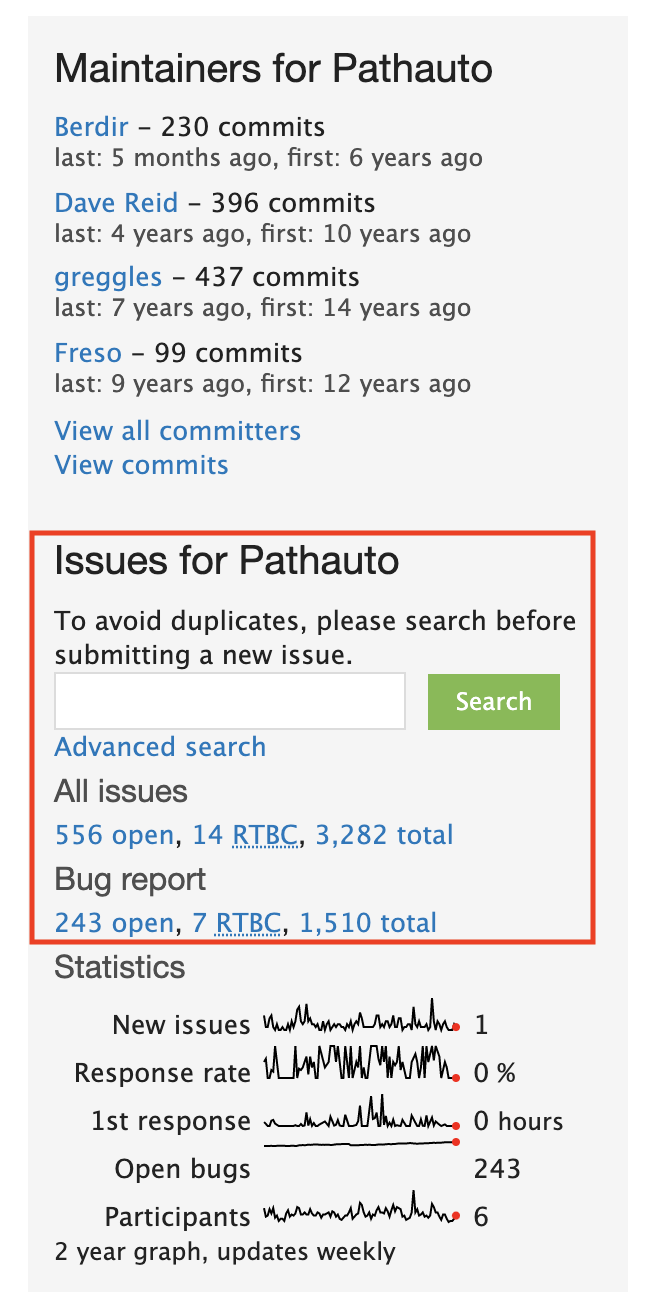View 7 RTBC bug reports
Screen dimensions: 662x1292
click(x=237, y=923)
